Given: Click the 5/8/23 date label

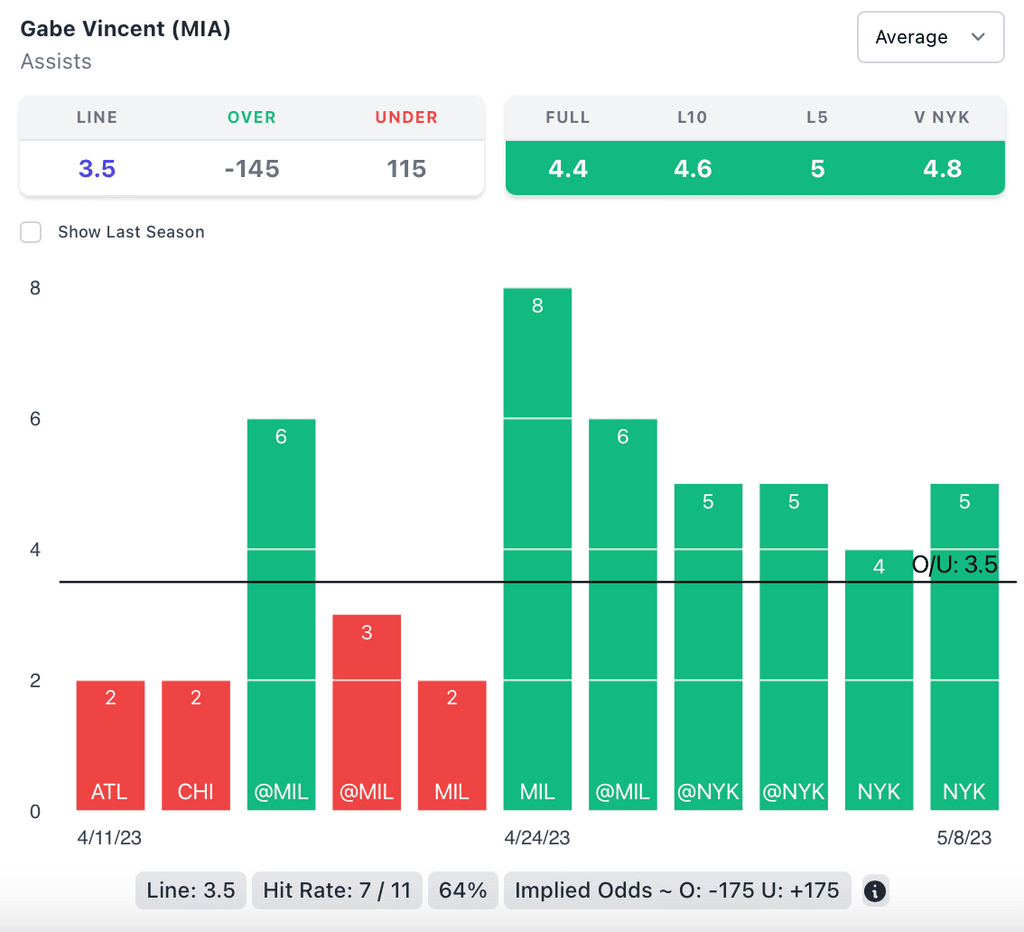Looking at the screenshot, I should [x=964, y=838].
